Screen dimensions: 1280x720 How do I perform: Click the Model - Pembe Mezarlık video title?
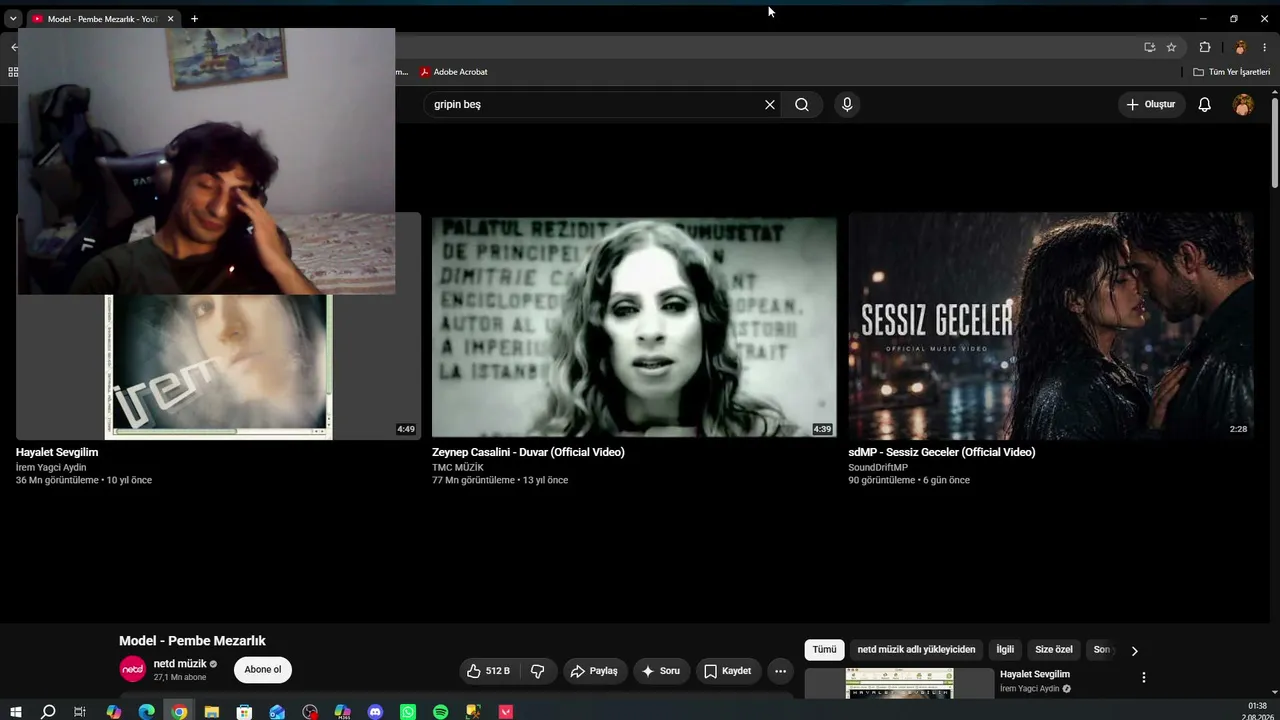coord(192,641)
